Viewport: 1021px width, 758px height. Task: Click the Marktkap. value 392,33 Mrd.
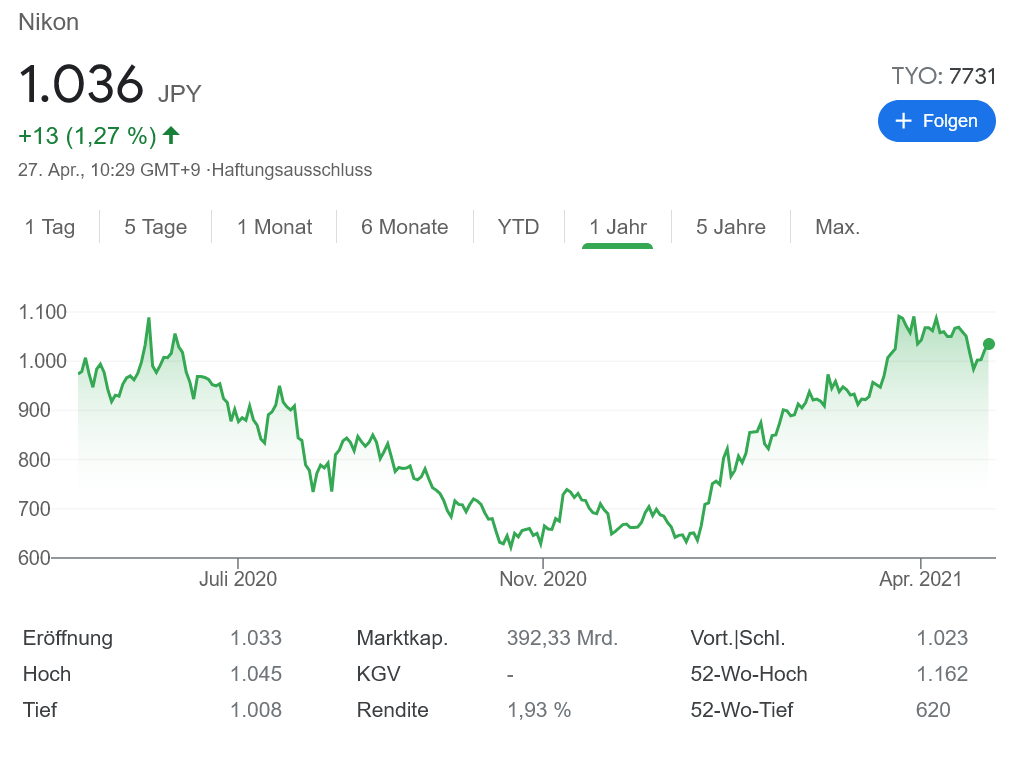point(562,638)
